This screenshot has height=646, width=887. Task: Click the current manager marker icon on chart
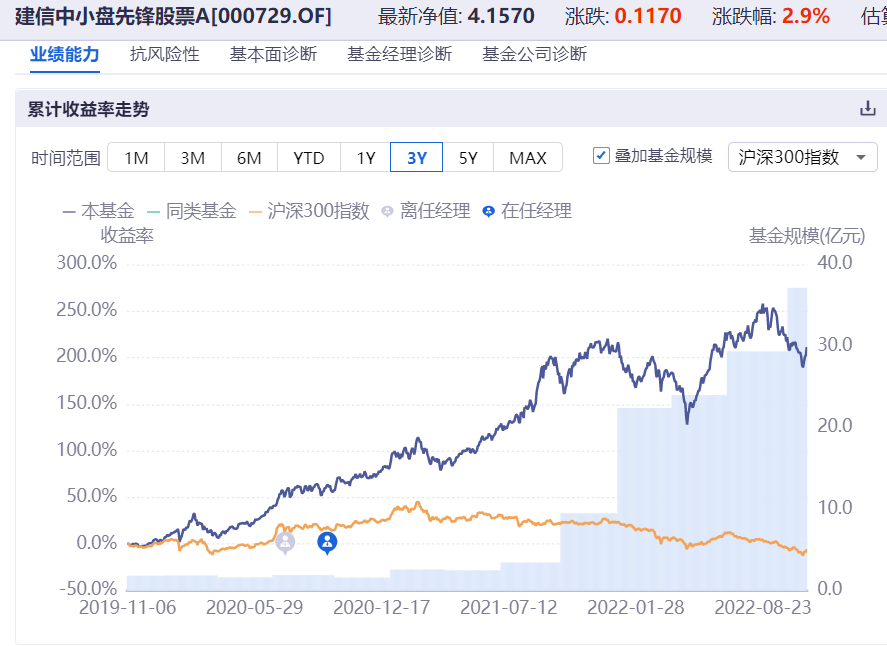(327, 542)
